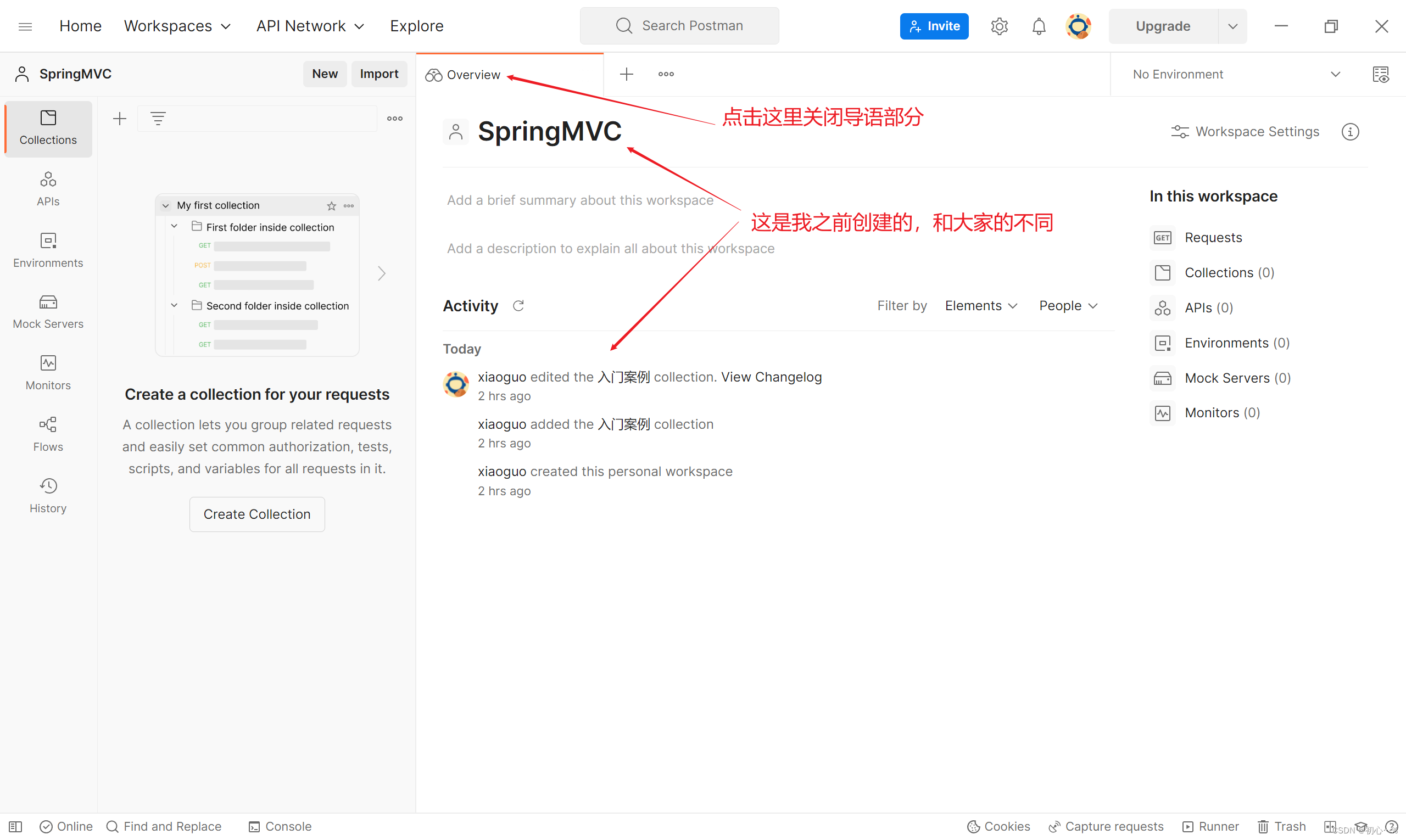Viewport: 1406px width, 840px height.
Task: Open the Elements filter dropdown
Action: coord(981,306)
